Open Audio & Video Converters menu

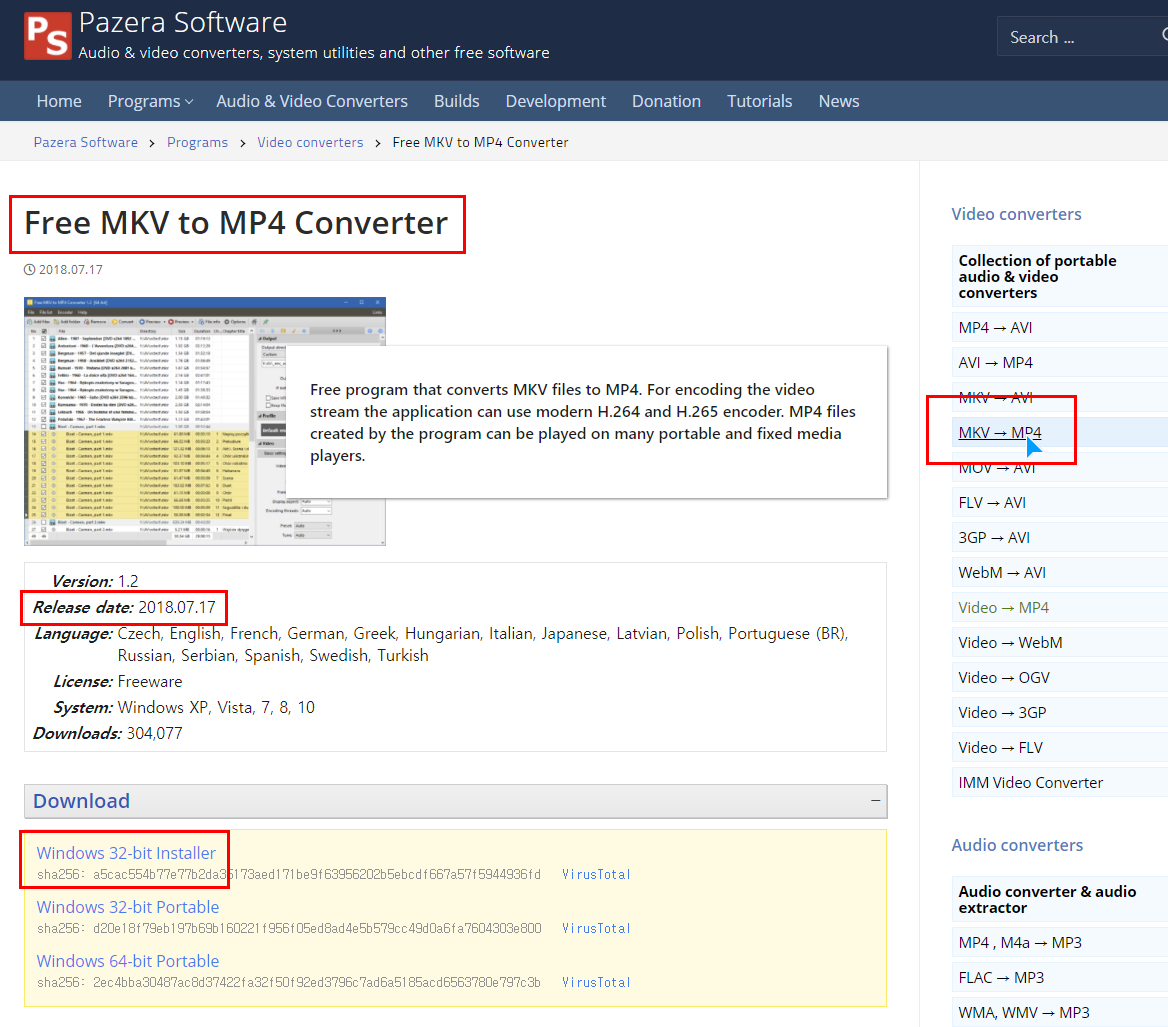pos(312,101)
